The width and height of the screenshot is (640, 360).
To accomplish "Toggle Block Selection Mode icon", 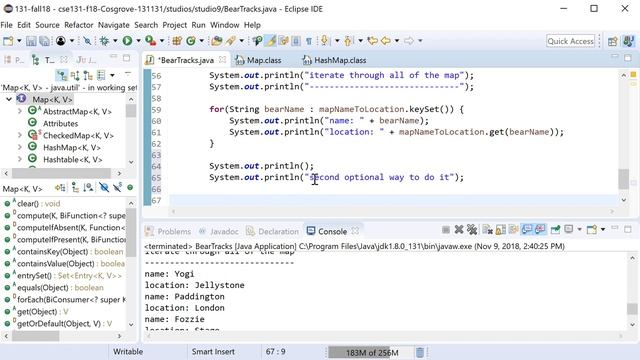I will (296, 41).
